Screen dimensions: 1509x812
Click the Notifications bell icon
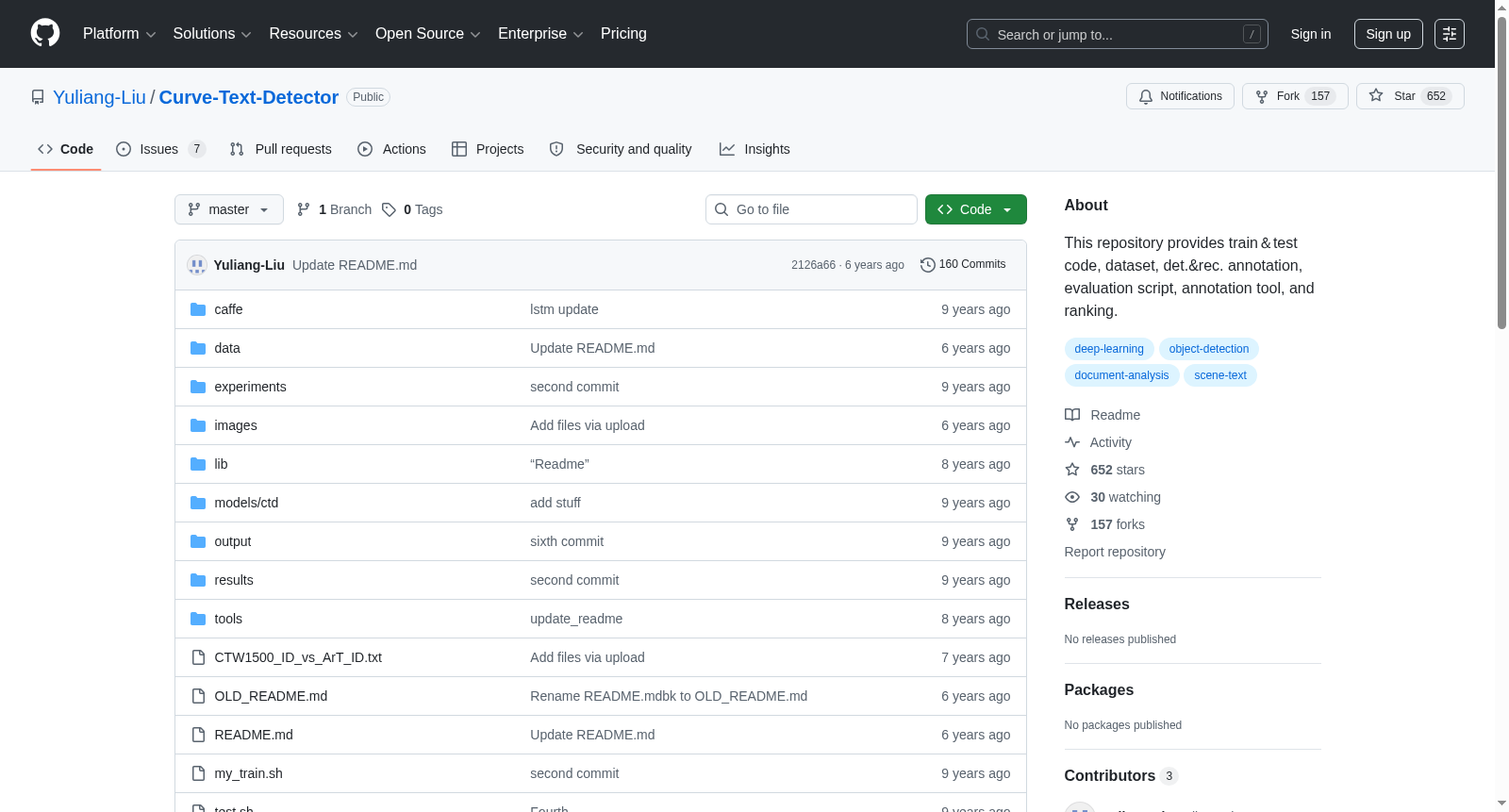(x=1146, y=96)
